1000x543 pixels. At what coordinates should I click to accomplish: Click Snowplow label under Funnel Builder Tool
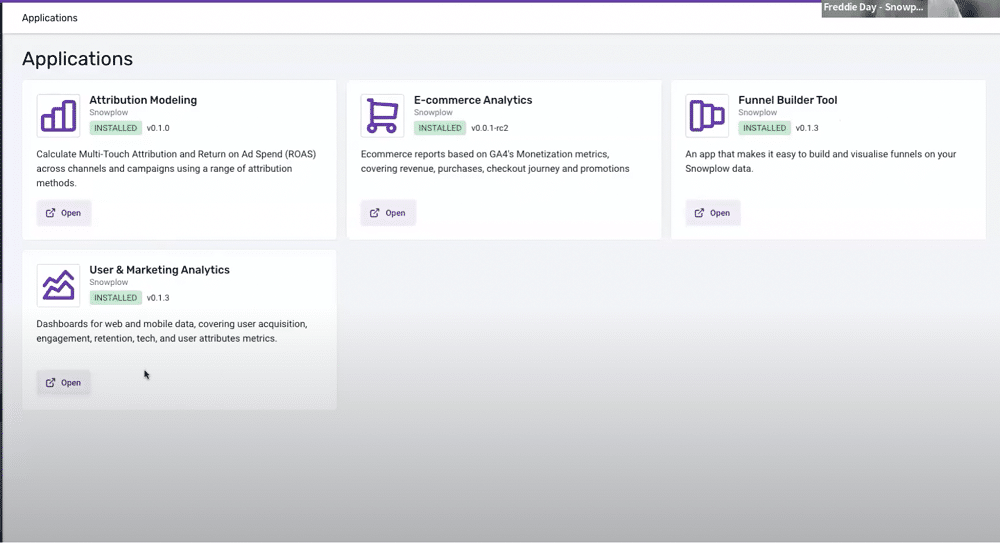click(758, 112)
